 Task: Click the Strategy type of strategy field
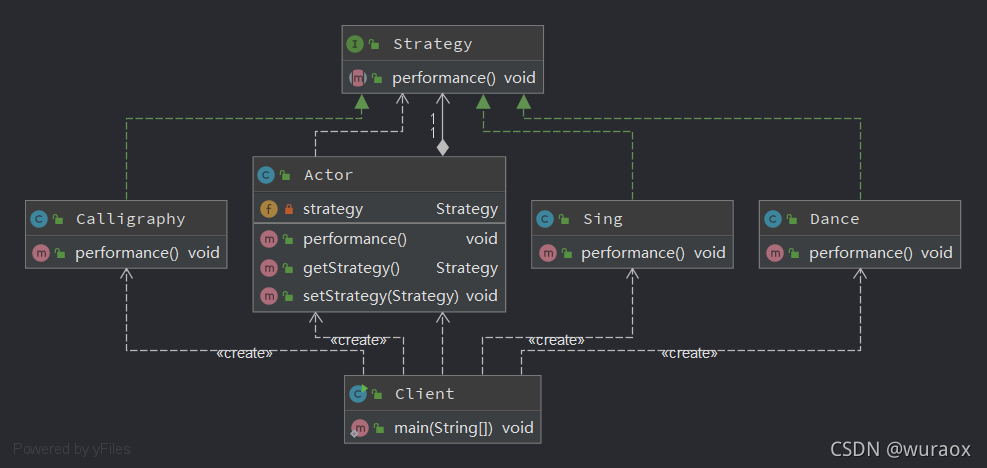tap(467, 209)
